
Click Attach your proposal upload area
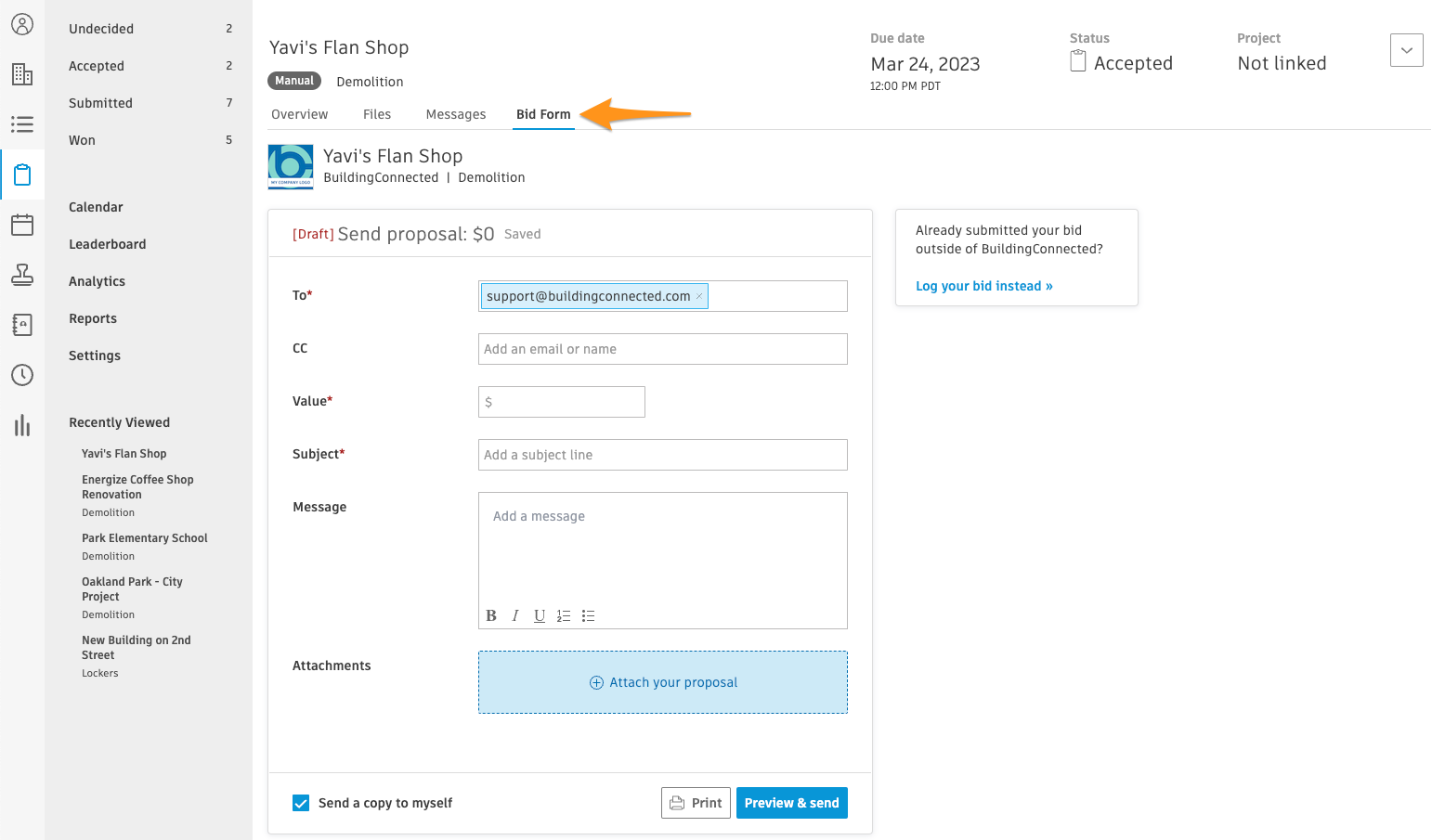point(663,682)
